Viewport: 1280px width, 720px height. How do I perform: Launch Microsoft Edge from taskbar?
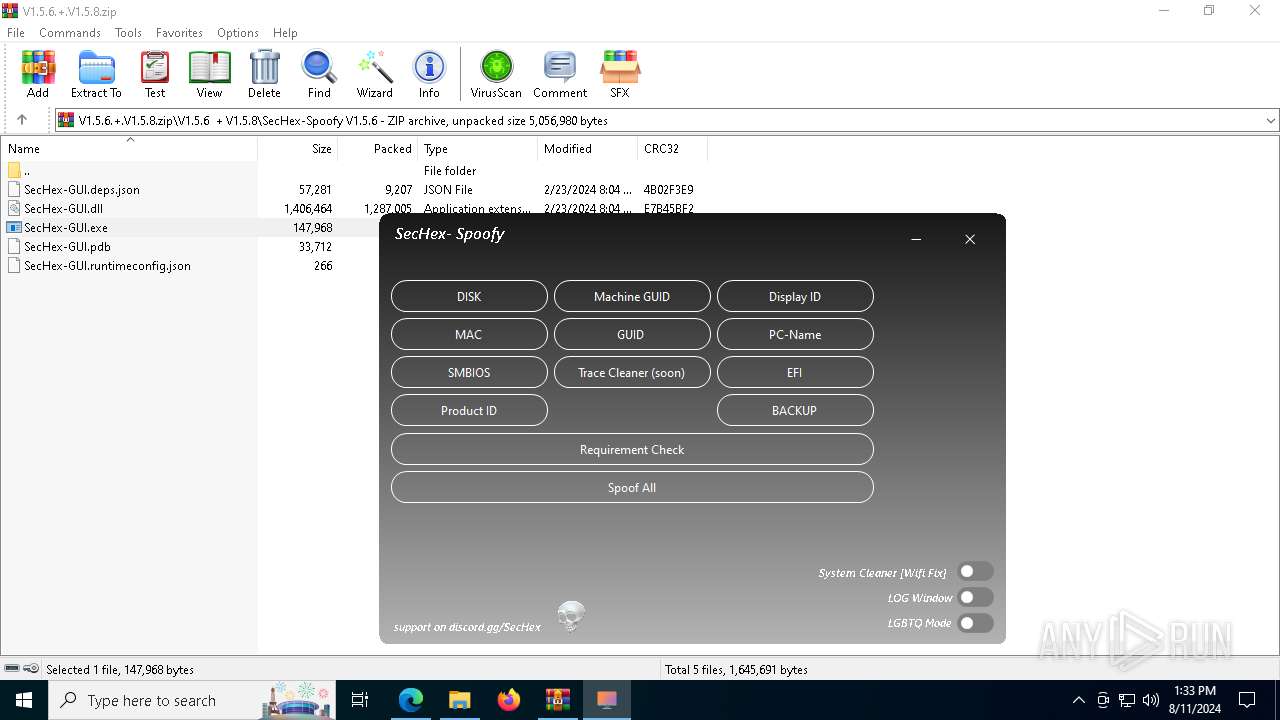click(x=411, y=700)
